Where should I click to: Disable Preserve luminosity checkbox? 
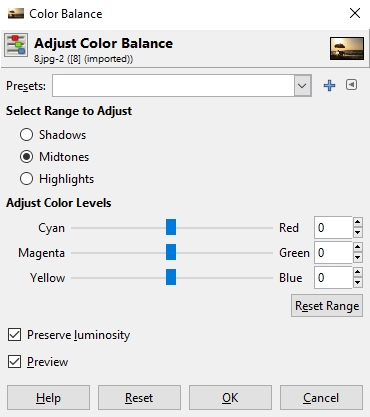tap(15, 335)
